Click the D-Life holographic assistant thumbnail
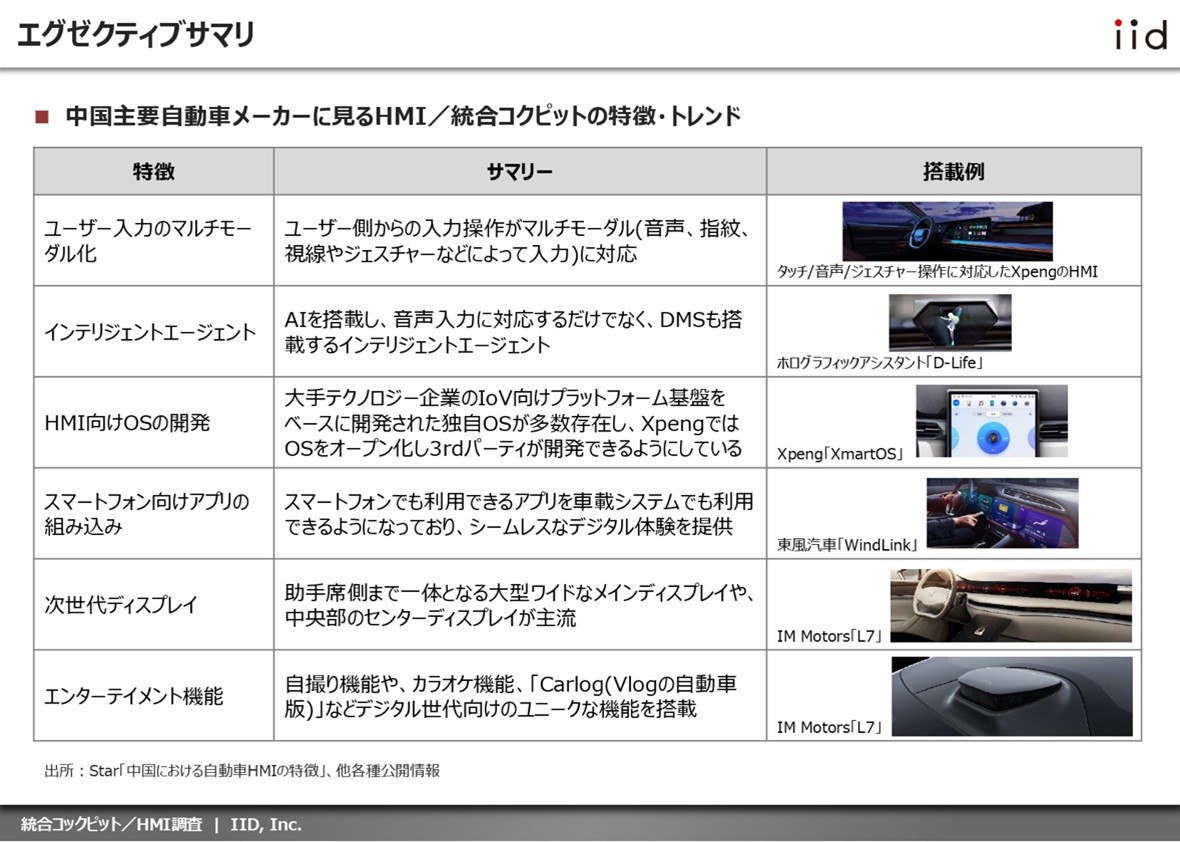Viewport: 1180px width, 842px height. click(x=950, y=322)
